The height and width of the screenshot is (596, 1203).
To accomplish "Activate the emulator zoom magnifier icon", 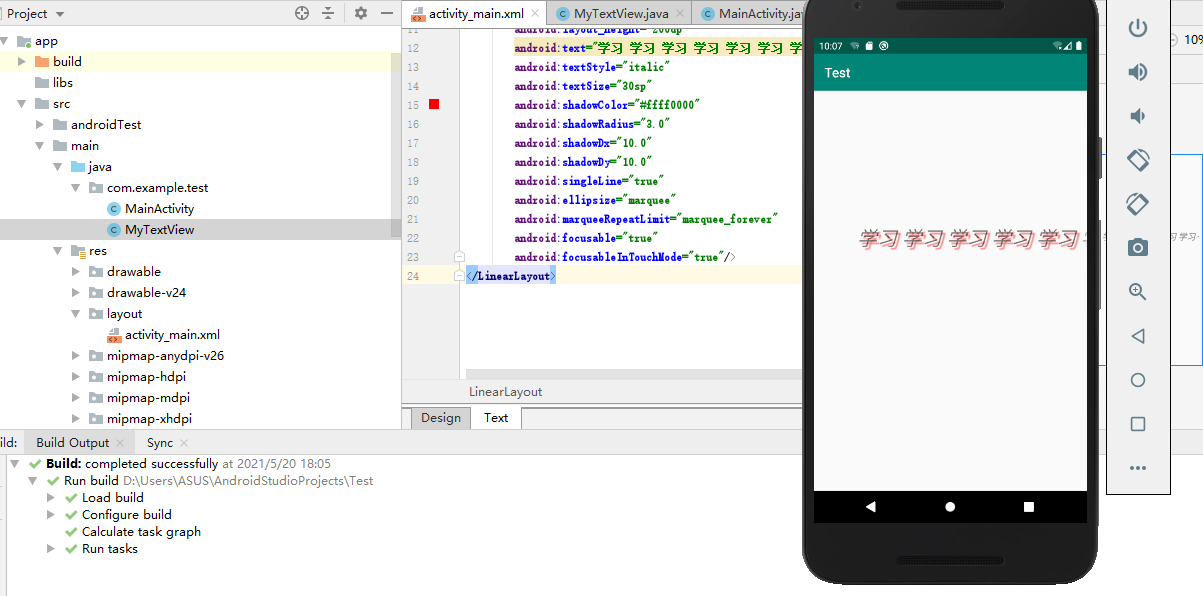I will tap(1137, 292).
